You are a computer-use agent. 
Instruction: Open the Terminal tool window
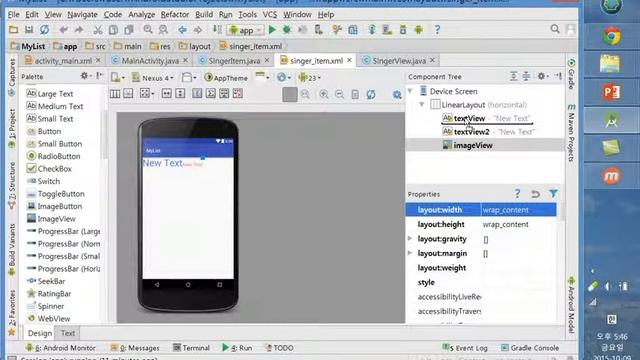pyautogui.click(x=191, y=348)
